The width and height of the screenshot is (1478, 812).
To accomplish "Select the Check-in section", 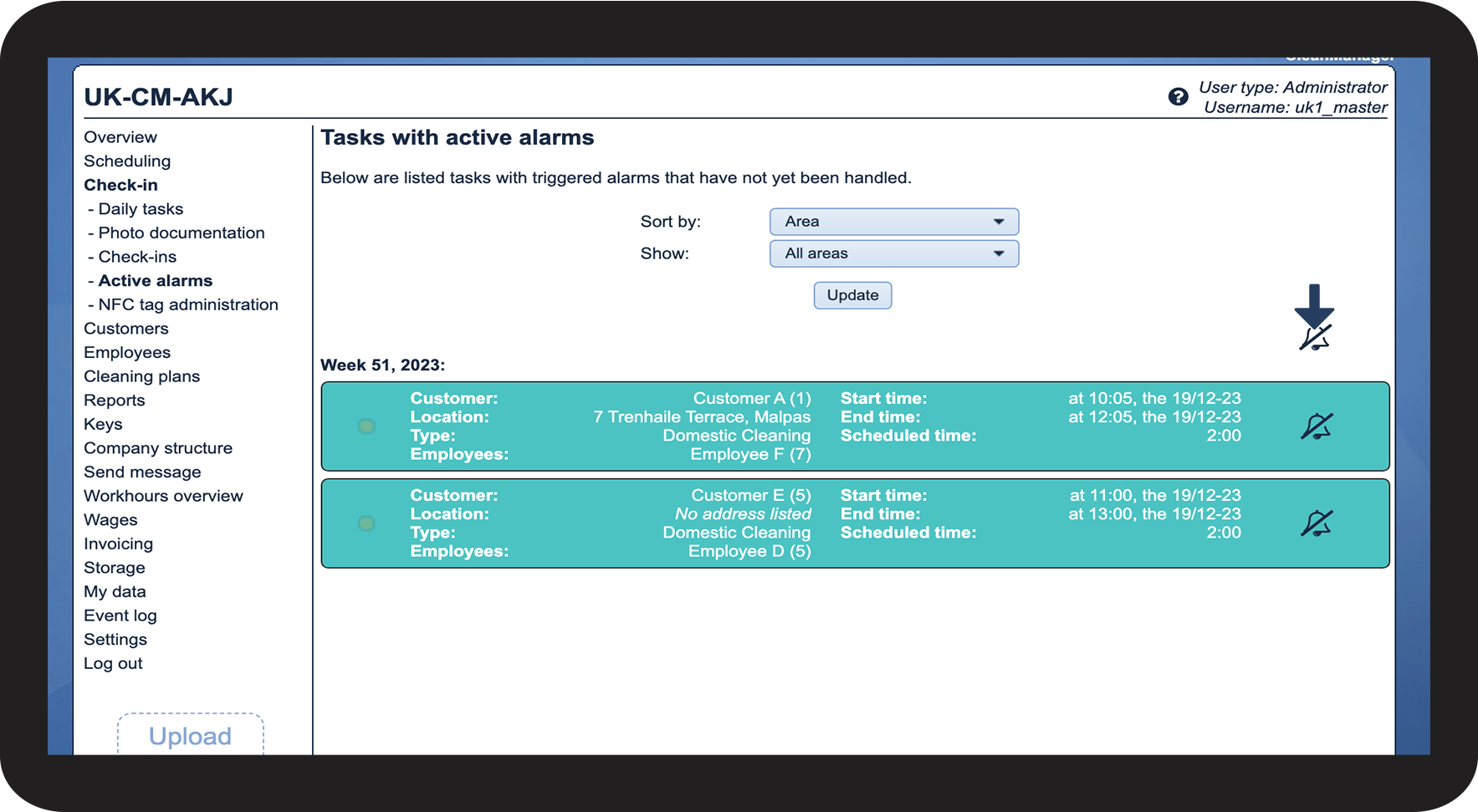I will pyautogui.click(x=120, y=185).
